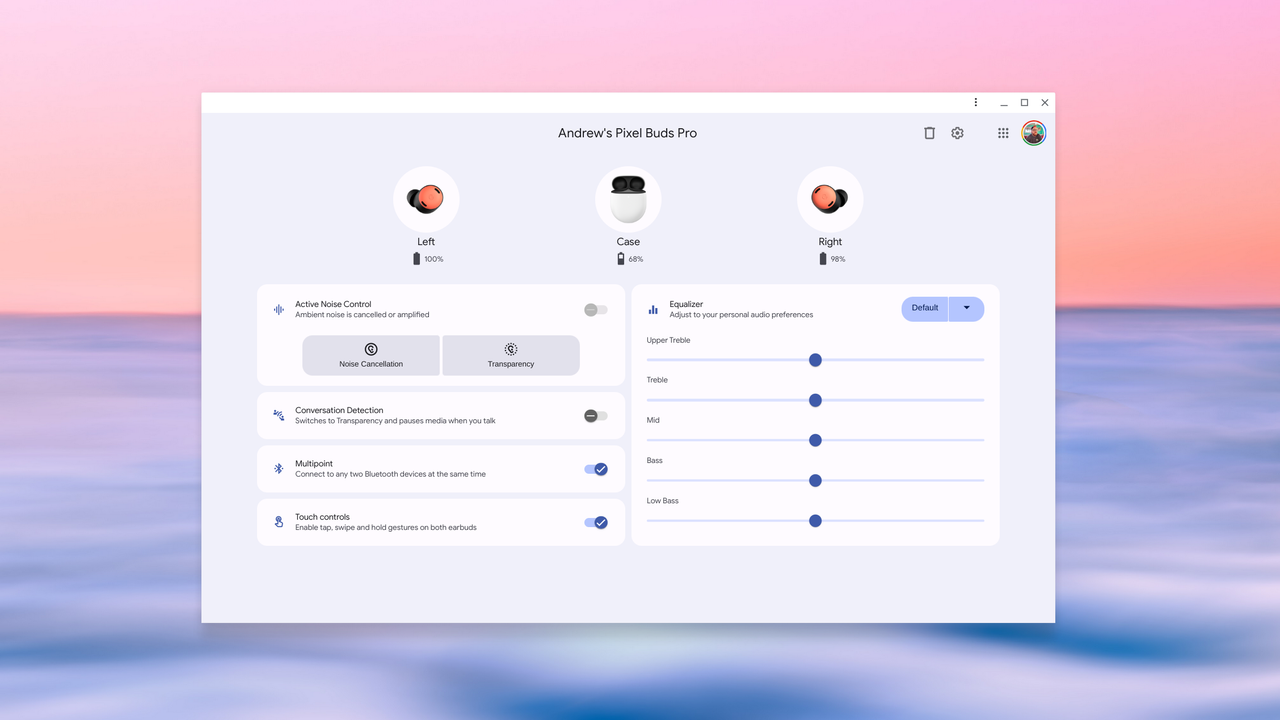Click the Andrew's Pixel Buds Pro title
The height and width of the screenshot is (720, 1280).
pos(628,133)
